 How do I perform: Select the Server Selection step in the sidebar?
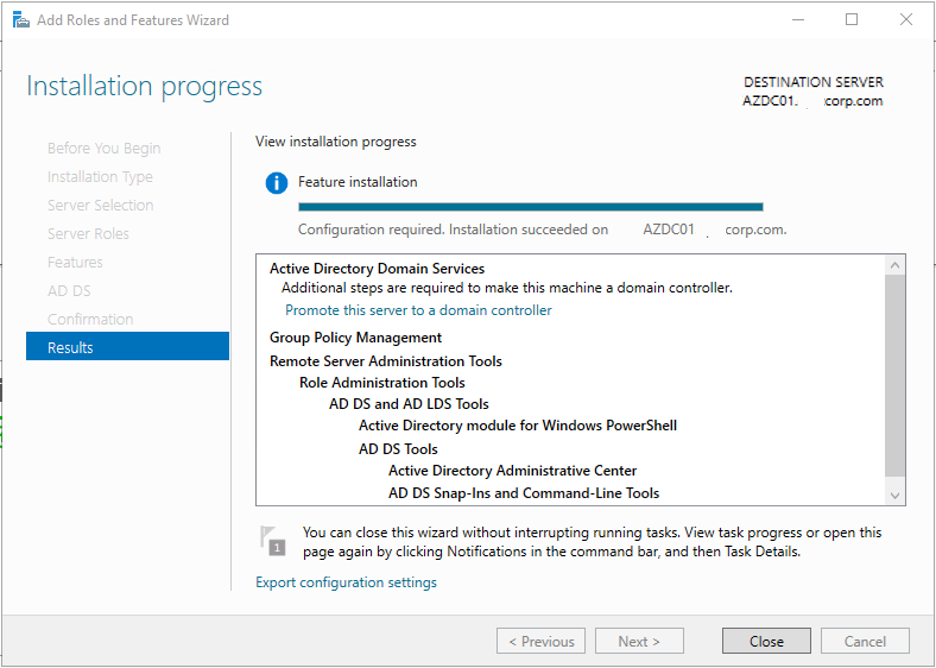100,205
